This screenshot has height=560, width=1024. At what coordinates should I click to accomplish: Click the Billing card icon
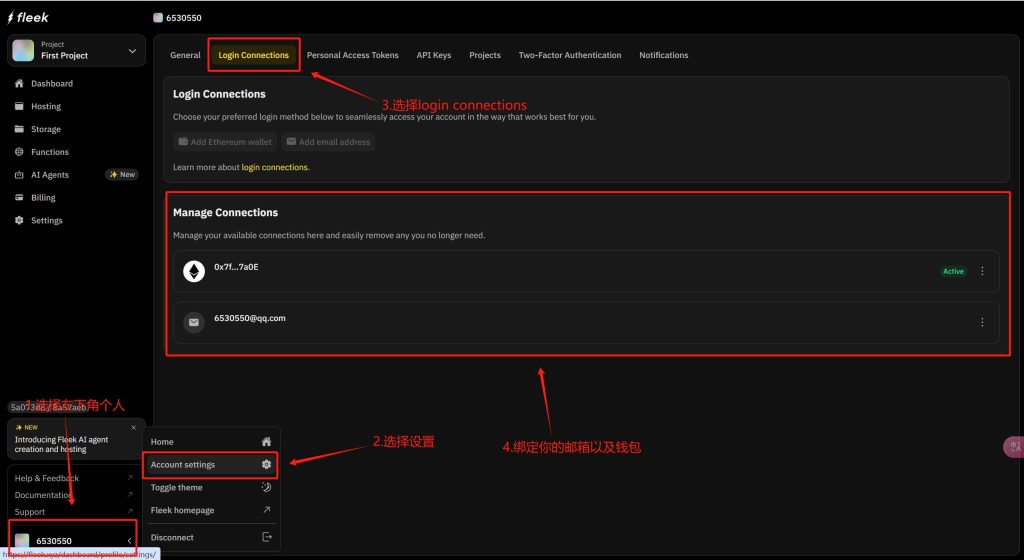click(19, 197)
